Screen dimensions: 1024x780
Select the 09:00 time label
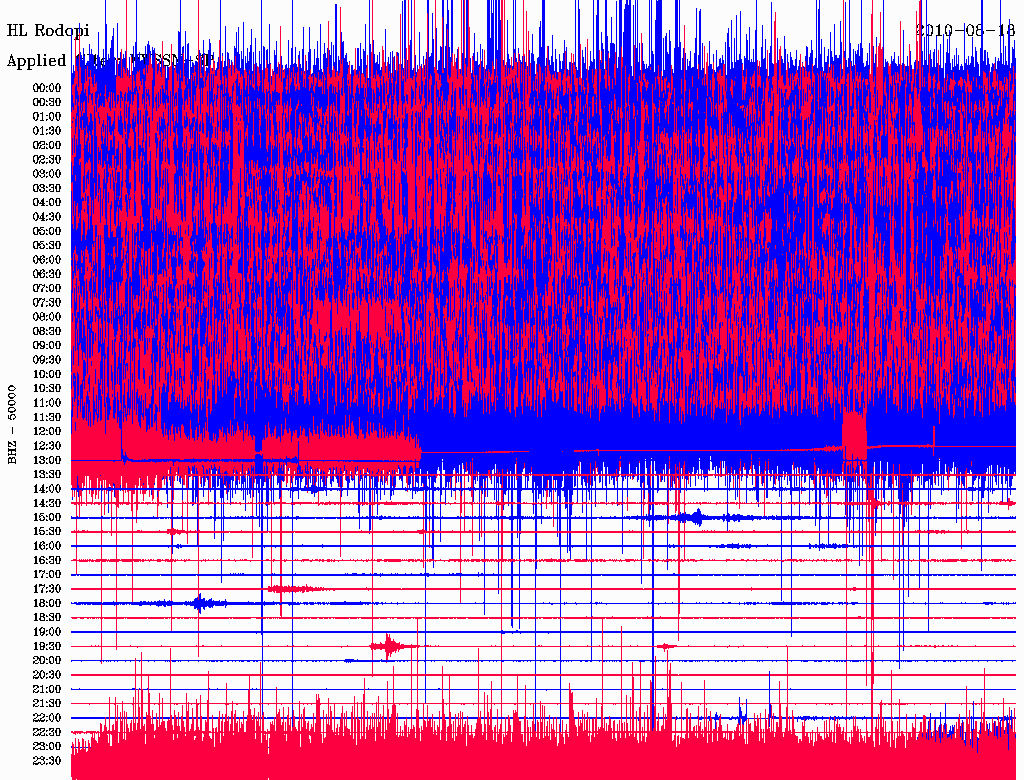(46, 346)
